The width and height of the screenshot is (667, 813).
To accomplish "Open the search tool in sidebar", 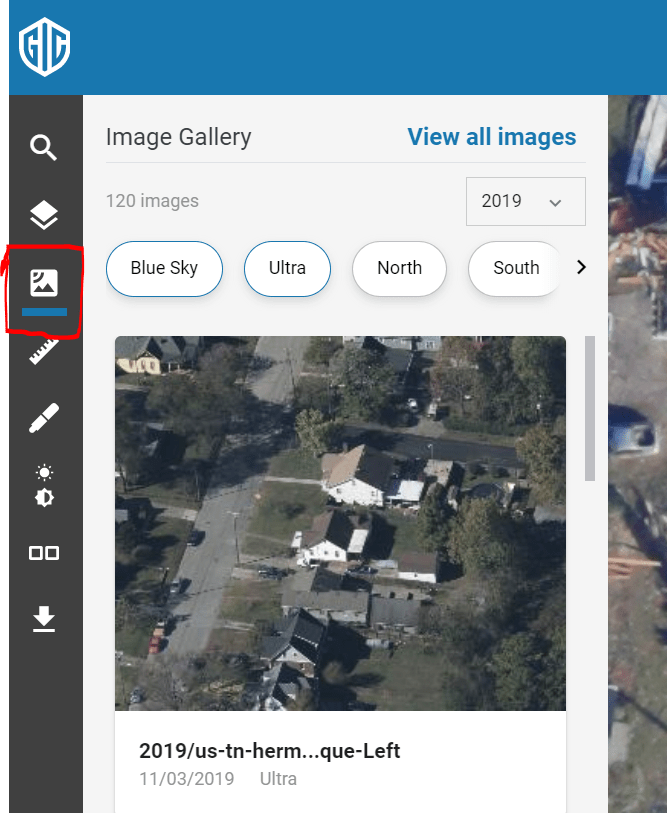I will tap(44, 149).
